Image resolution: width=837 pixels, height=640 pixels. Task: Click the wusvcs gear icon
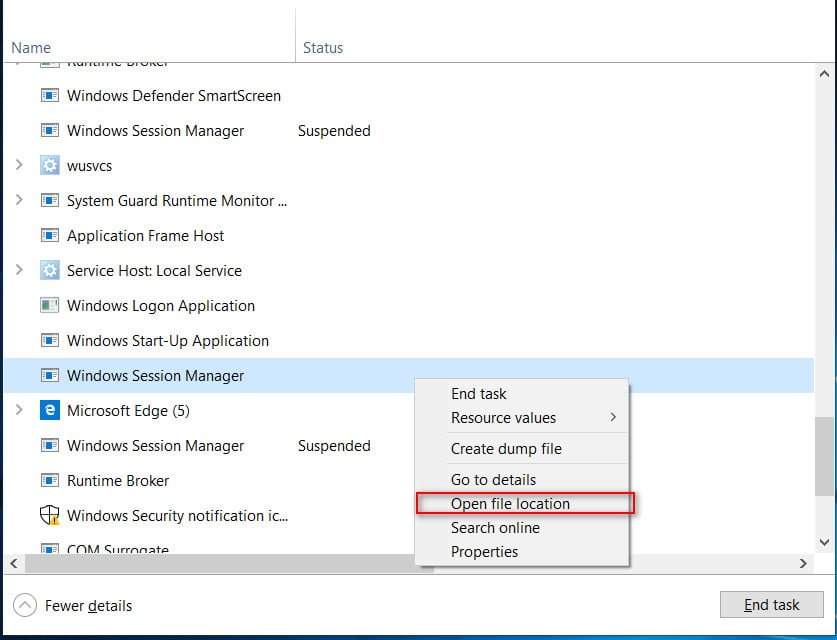coord(49,166)
